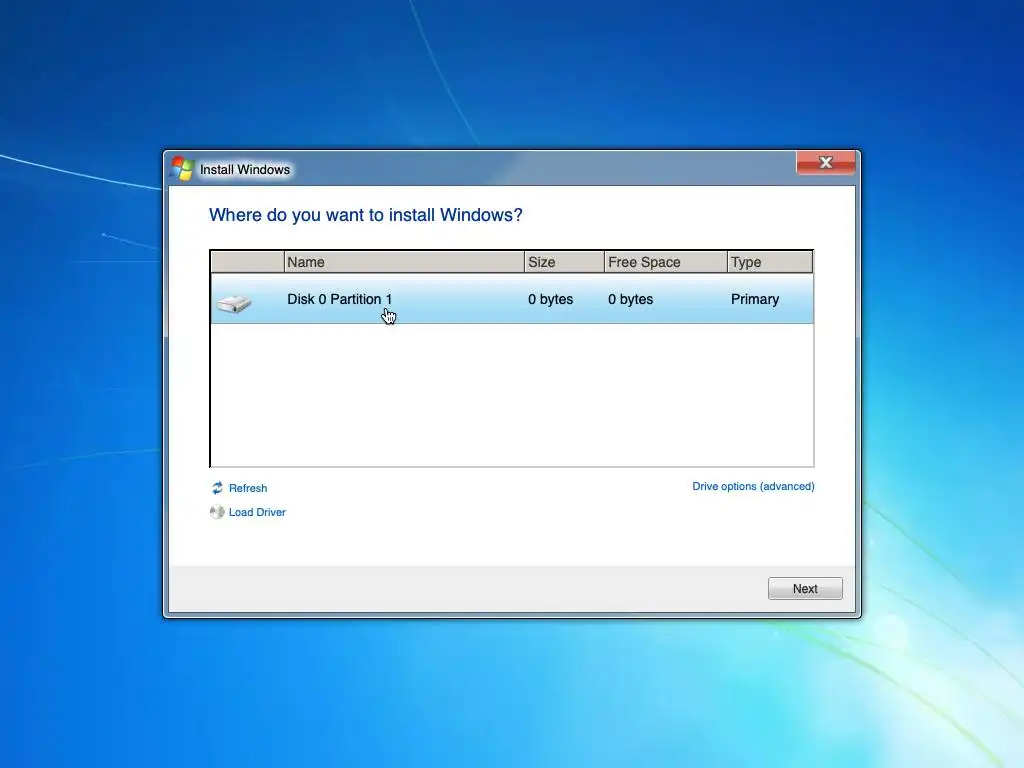This screenshot has height=768, width=1024.
Task: Select the hard drive icon for Disk 0
Action: pyautogui.click(x=234, y=303)
